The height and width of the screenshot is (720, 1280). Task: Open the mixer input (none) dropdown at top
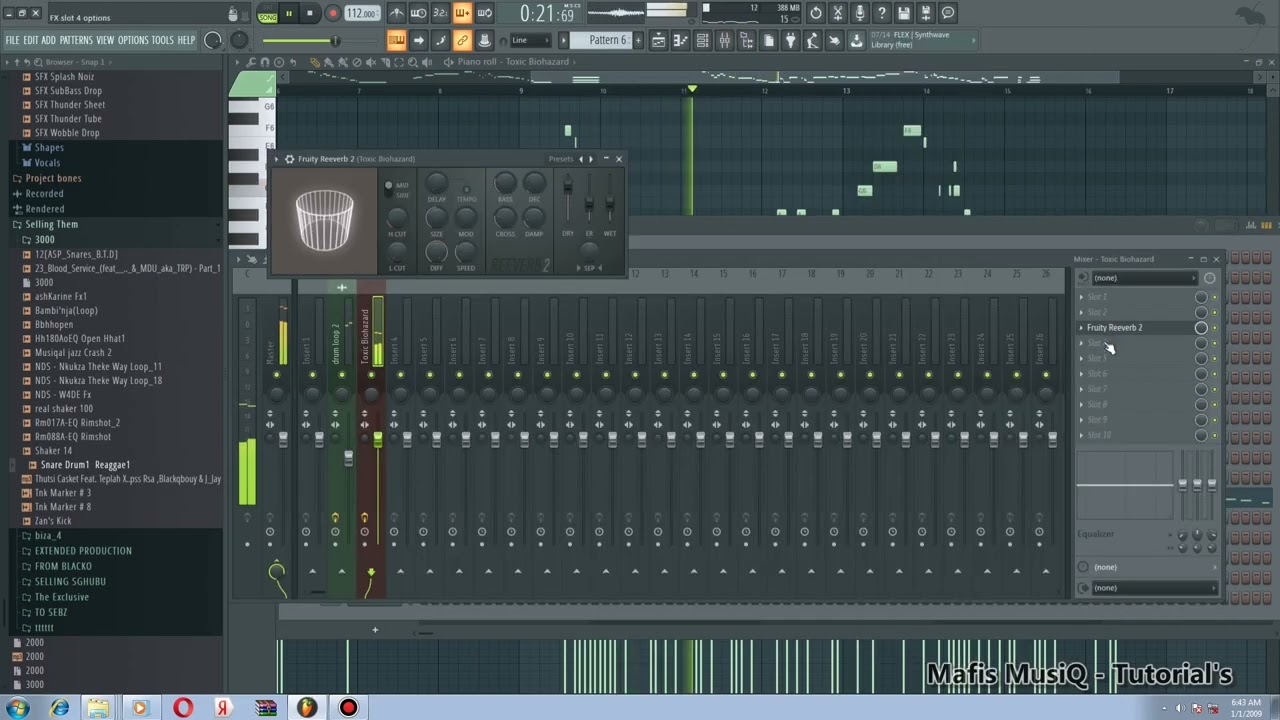[1143, 278]
